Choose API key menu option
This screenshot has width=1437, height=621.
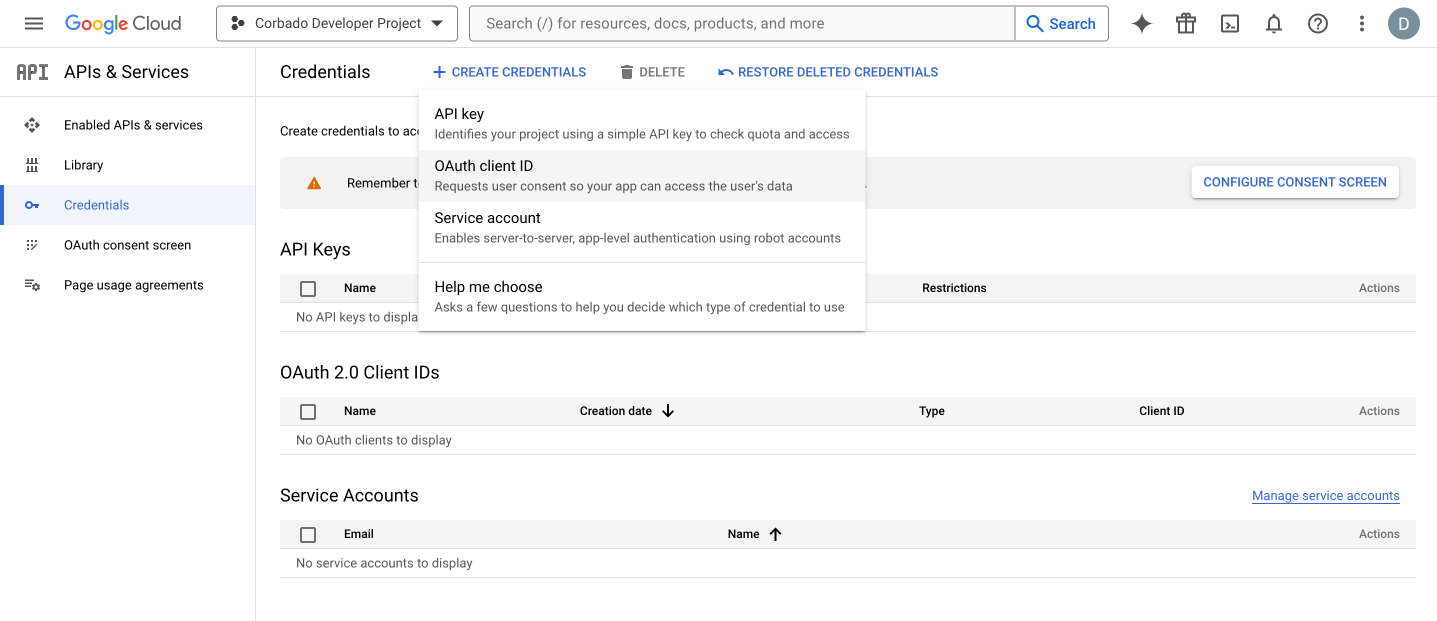point(642,124)
